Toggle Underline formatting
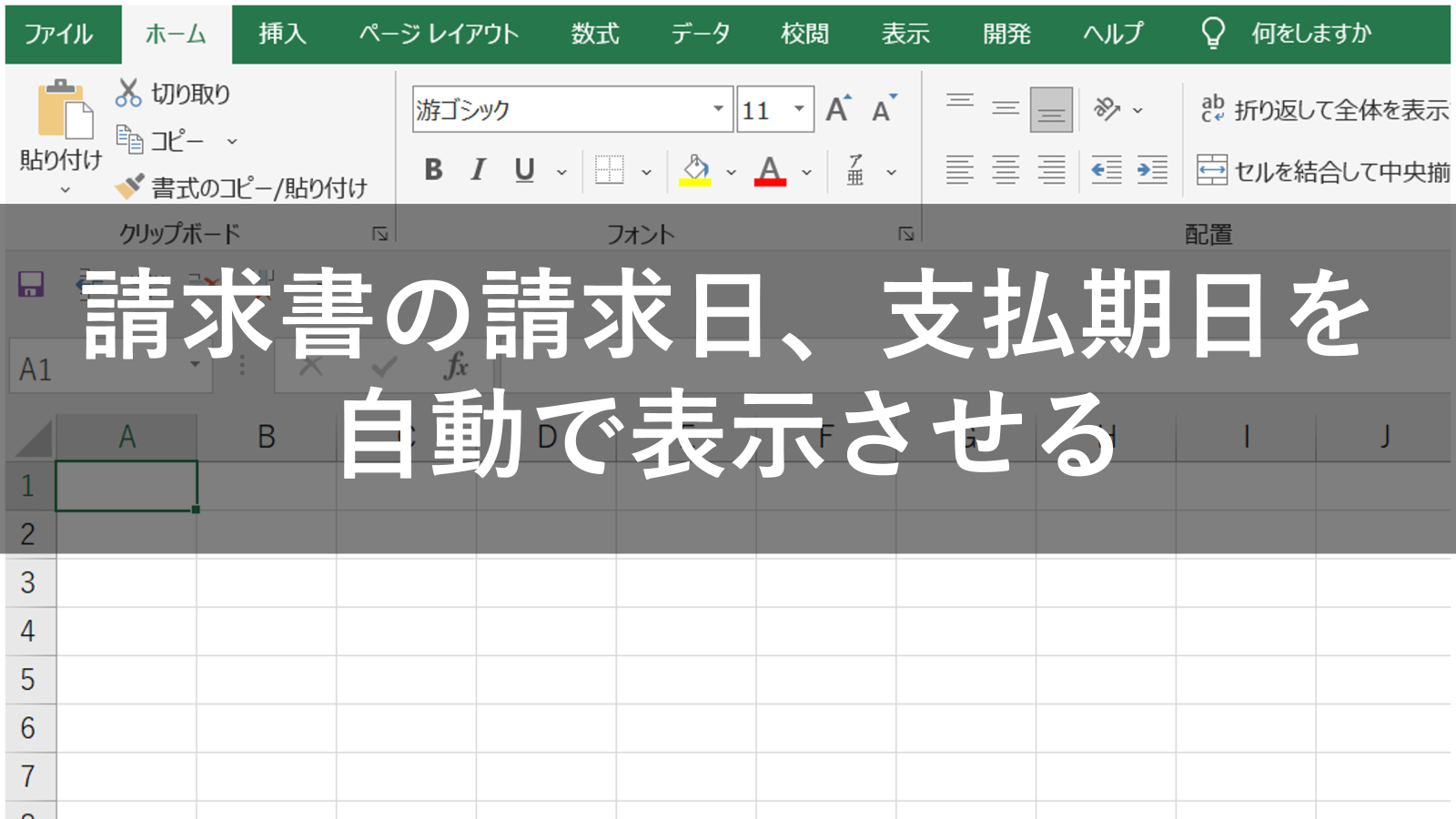Screen dimensions: 1456x819 coord(524,169)
